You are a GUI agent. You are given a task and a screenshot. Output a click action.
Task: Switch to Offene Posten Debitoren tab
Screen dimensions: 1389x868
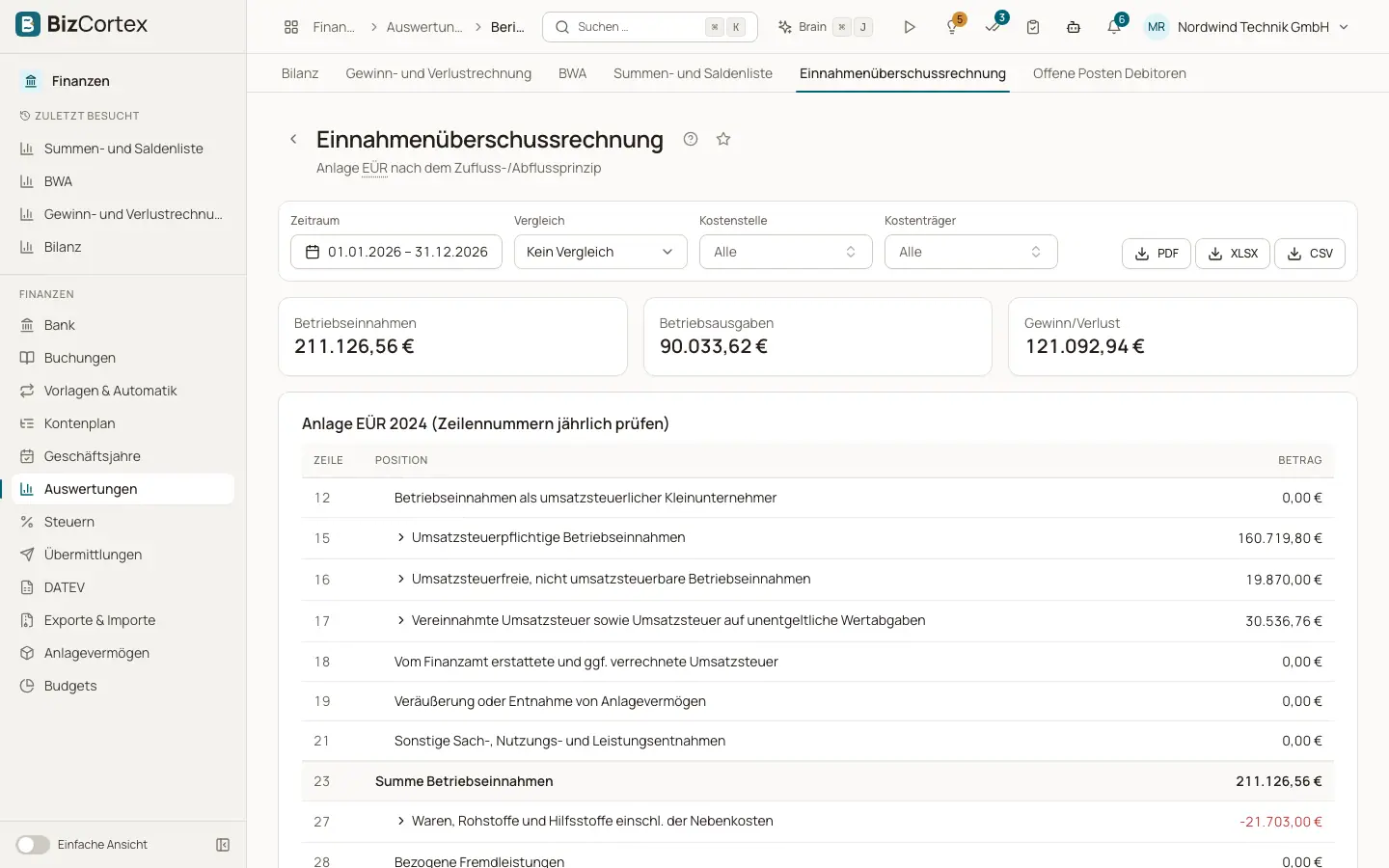(1109, 73)
